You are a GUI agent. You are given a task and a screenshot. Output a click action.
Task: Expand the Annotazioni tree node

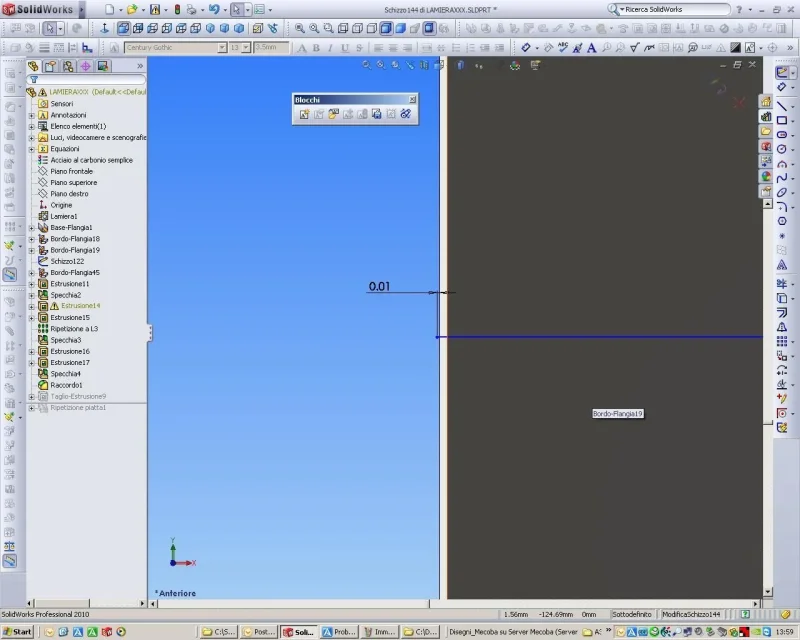tap(32, 115)
